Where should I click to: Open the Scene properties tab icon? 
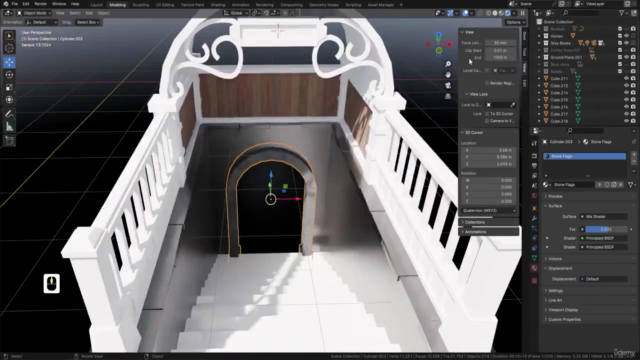click(x=534, y=186)
